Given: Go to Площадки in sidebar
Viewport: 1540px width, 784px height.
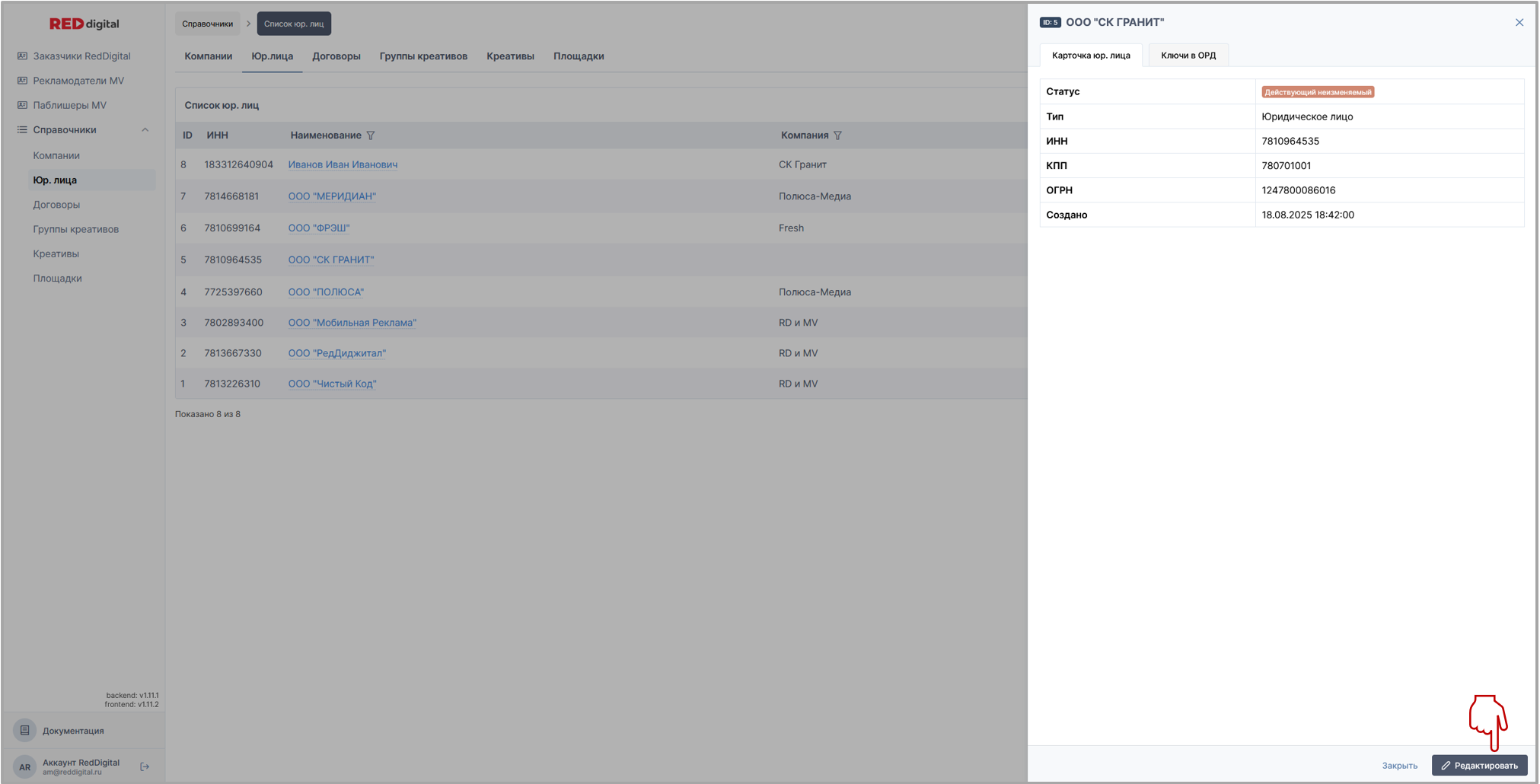Looking at the screenshot, I should (x=57, y=279).
